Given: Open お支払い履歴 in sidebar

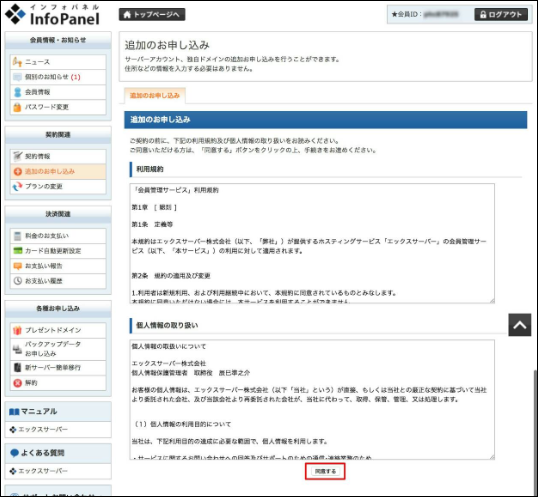Looking at the screenshot, I should pos(58,281).
